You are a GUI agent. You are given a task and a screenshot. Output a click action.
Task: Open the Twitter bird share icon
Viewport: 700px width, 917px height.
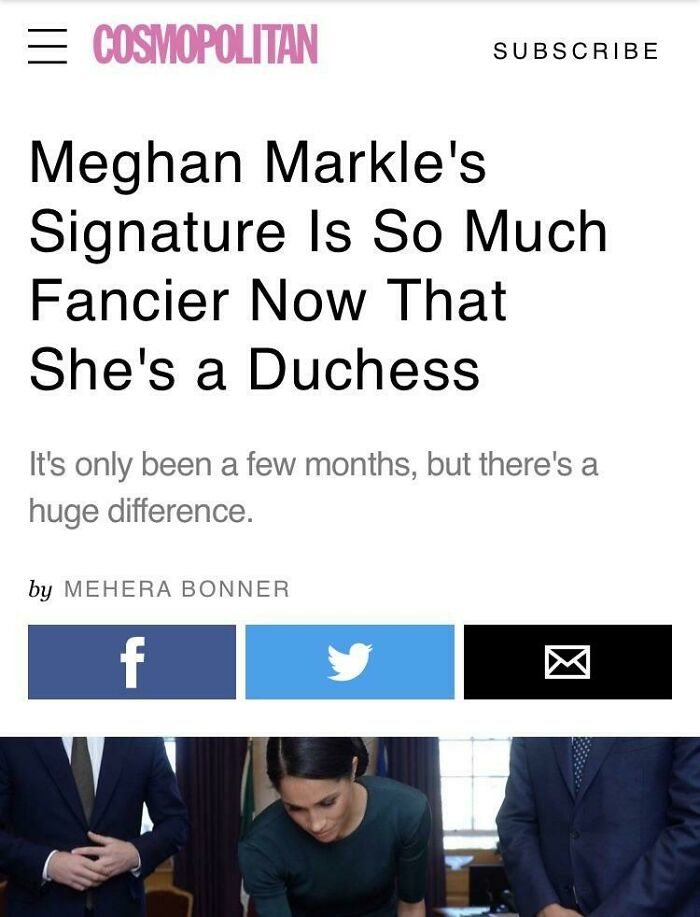coord(350,662)
